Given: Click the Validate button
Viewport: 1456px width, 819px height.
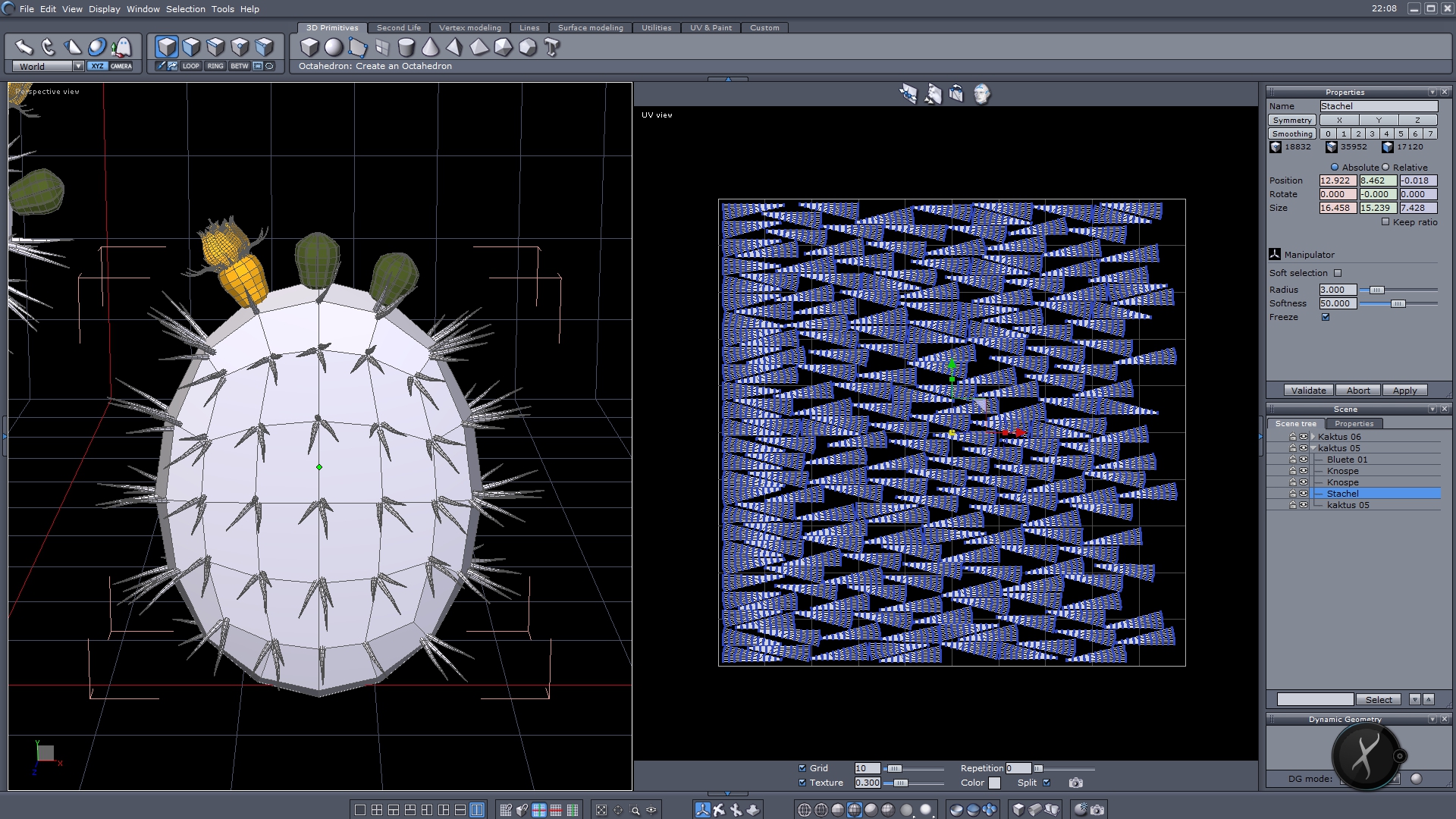Looking at the screenshot, I should coord(1308,391).
